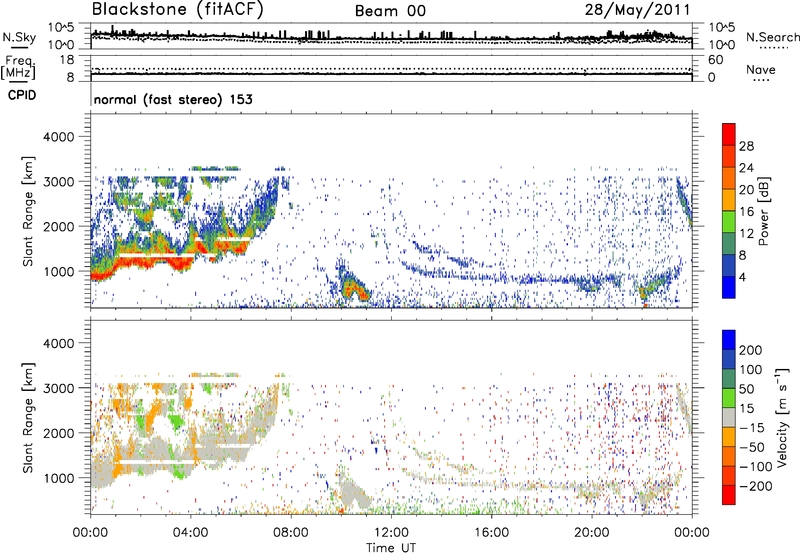This screenshot has width=800, height=554.
Task: Pick the light green power colorbar segment
Action: (729, 222)
